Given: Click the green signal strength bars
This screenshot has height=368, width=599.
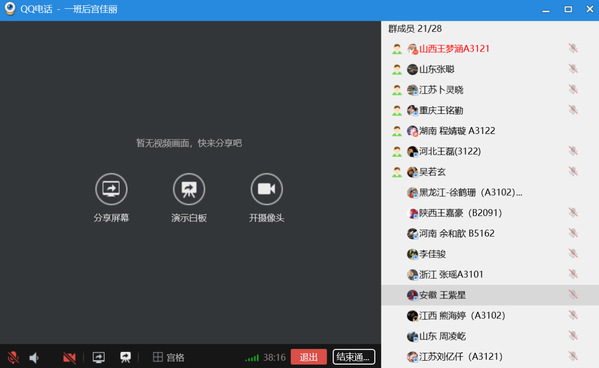Looking at the screenshot, I should (252, 358).
